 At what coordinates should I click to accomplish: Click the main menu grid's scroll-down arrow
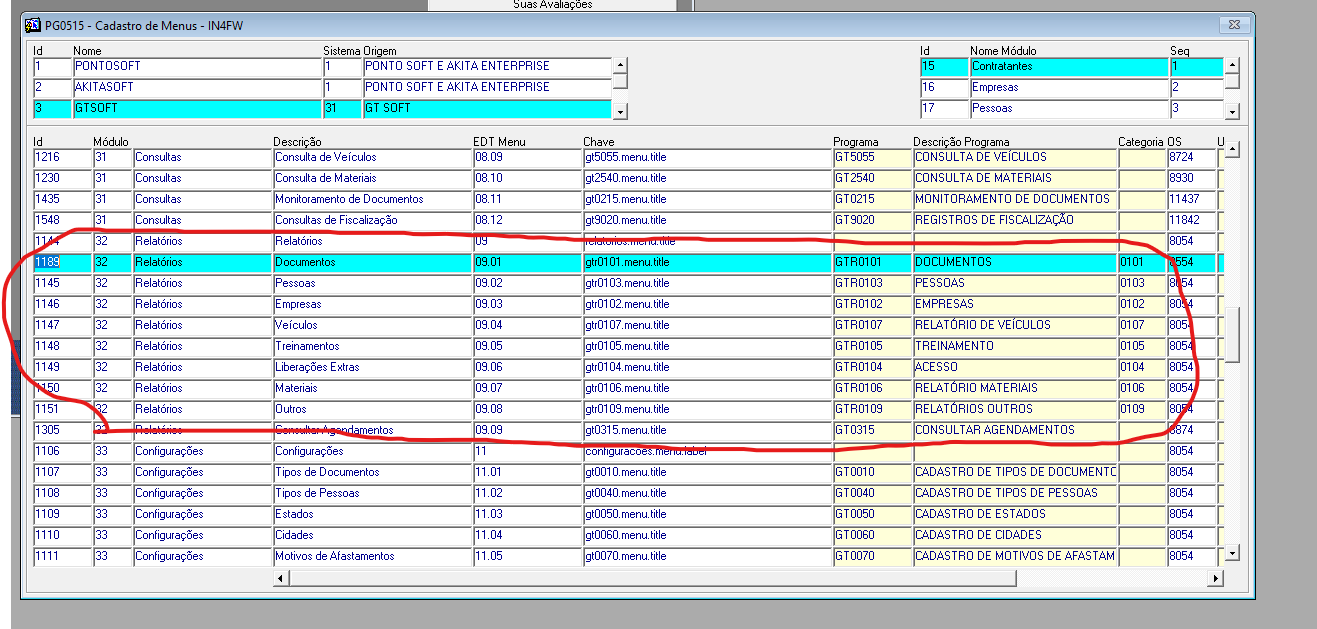click(1233, 553)
